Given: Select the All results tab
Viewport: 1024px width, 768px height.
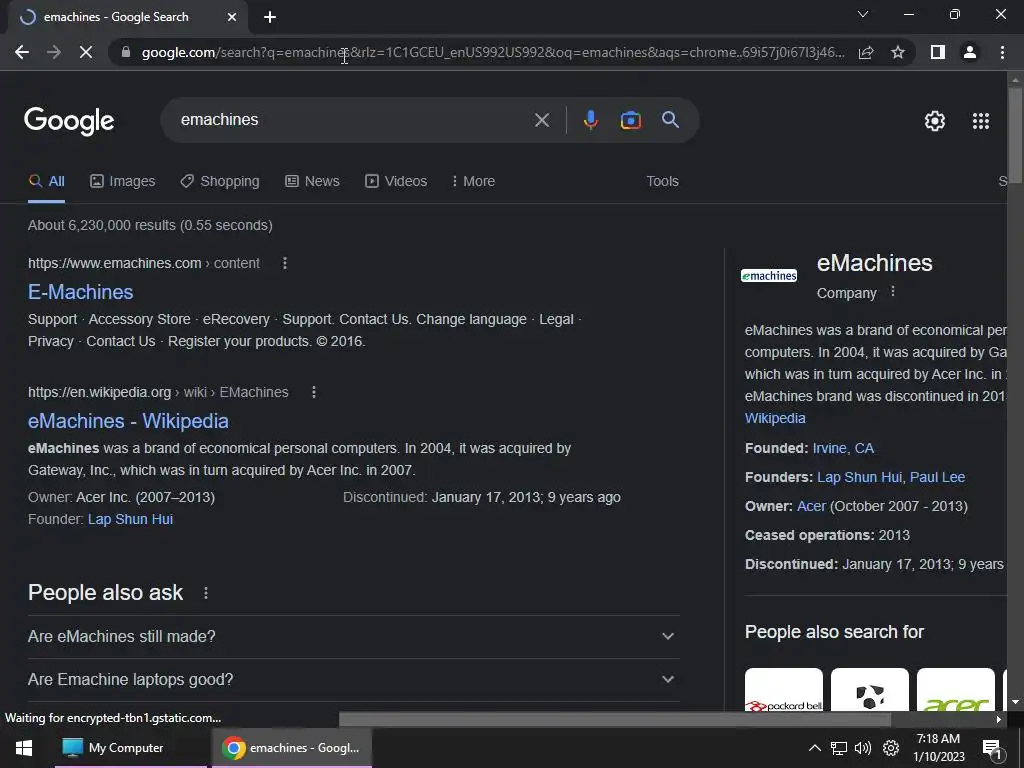Looking at the screenshot, I should (46, 182).
